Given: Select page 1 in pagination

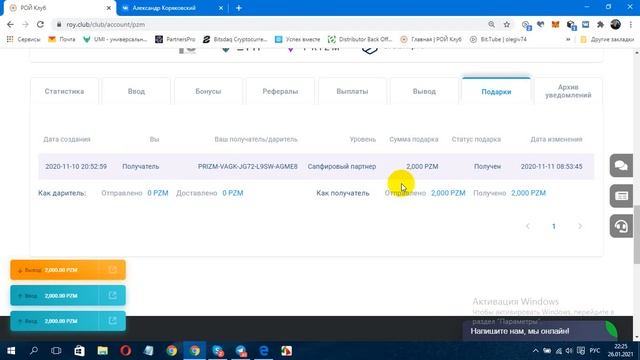Looking at the screenshot, I should pos(554,226).
